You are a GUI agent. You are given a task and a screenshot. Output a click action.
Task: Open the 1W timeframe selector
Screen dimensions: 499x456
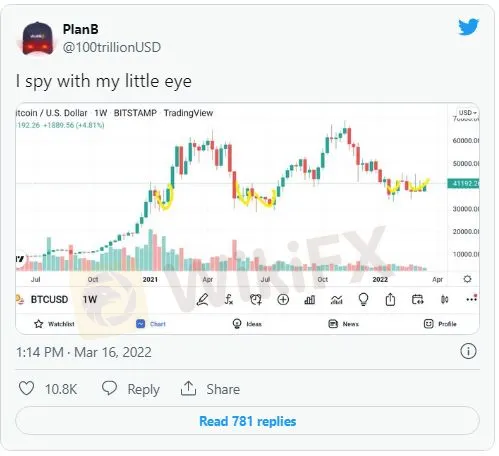pos(90,299)
